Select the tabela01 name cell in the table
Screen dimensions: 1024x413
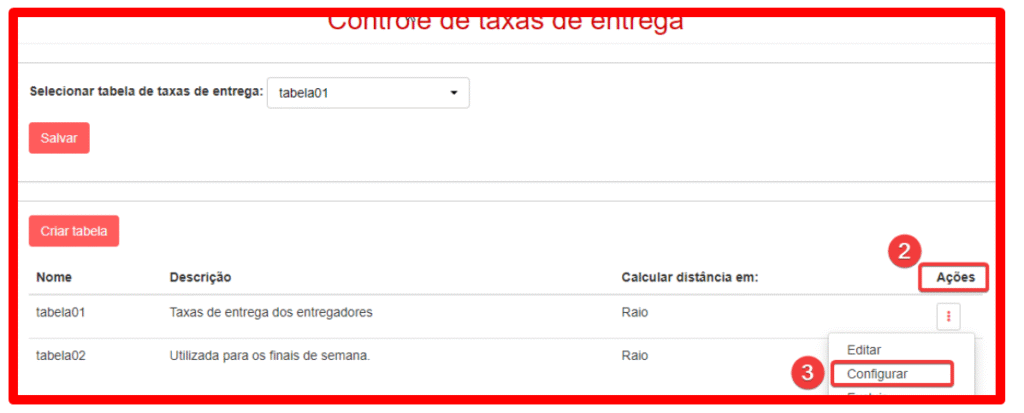coord(61,313)
